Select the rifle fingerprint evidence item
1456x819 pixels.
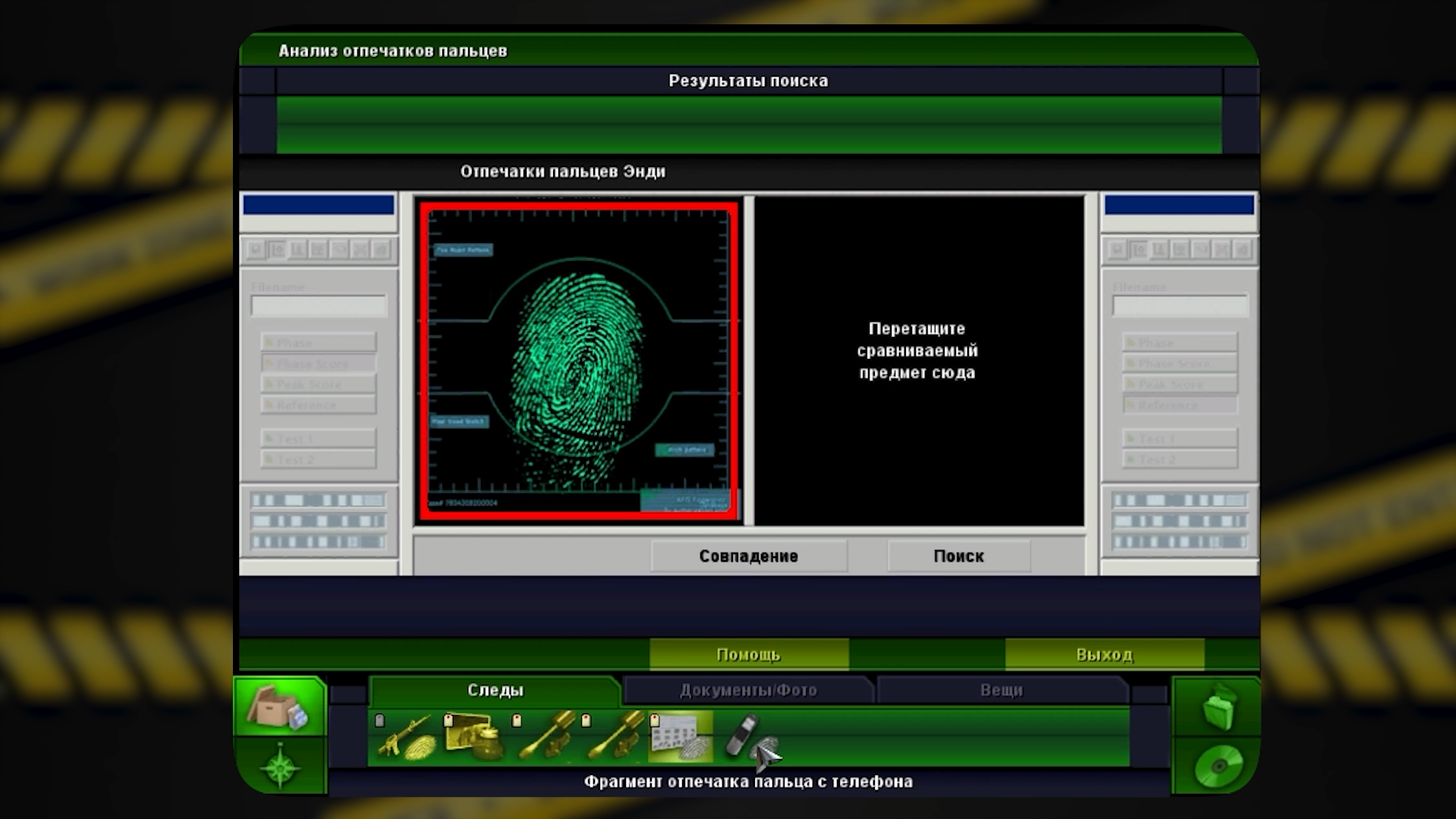pos(407,737)
